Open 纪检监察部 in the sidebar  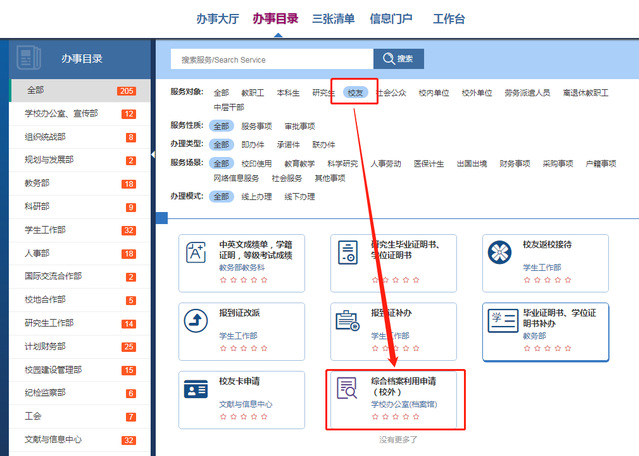tap(80, 393)
